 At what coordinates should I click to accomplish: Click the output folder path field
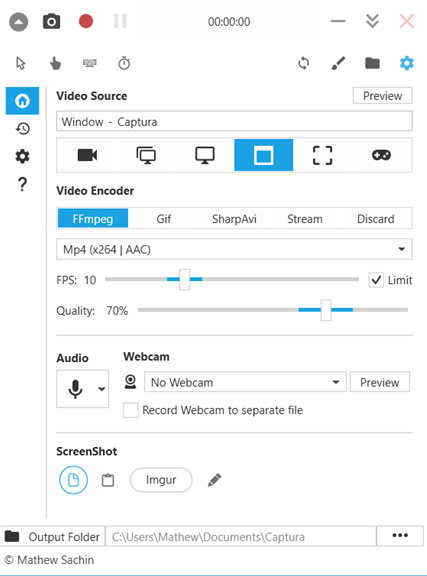tap(241, 537)
